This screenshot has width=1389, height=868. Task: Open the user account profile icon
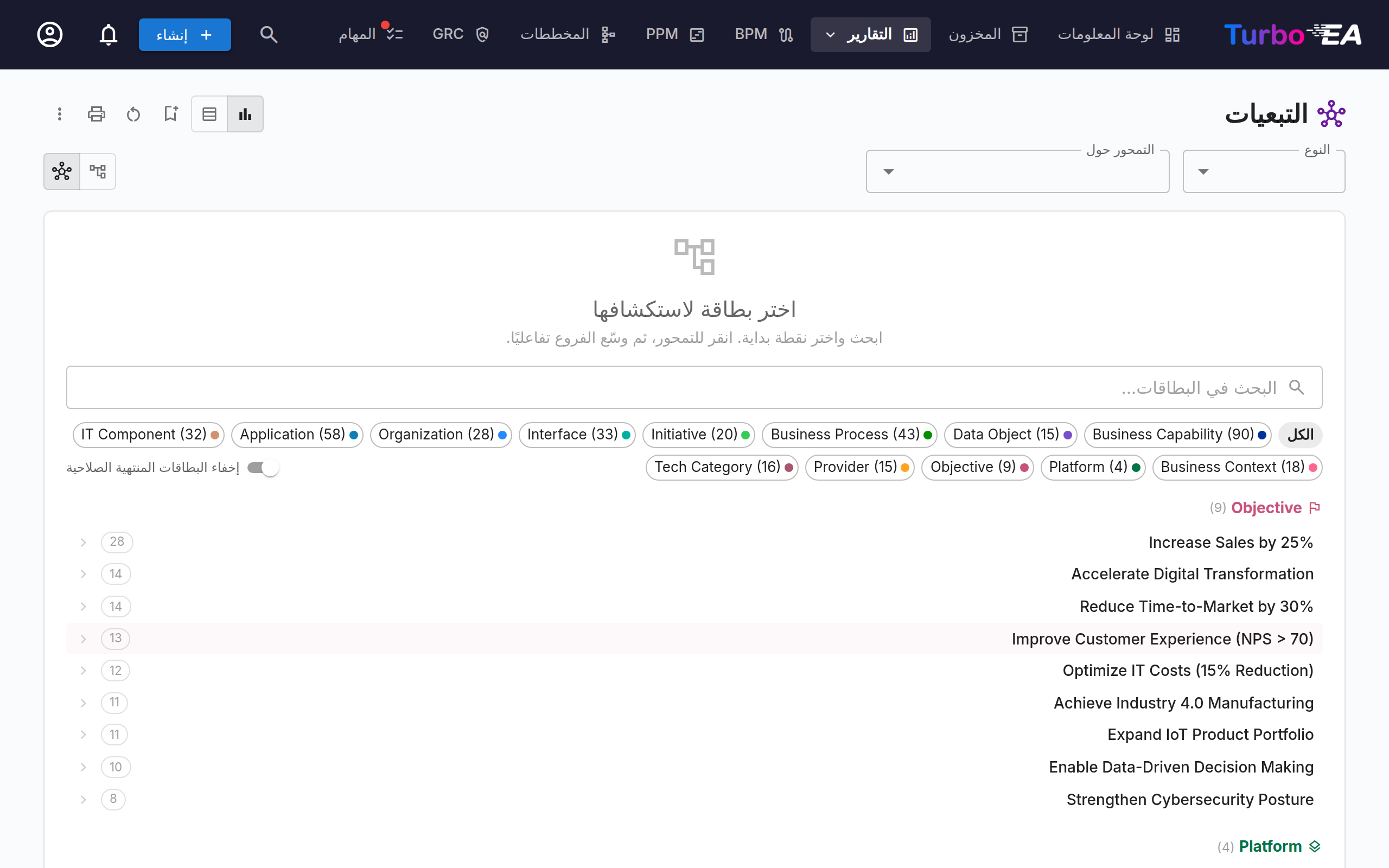click(50, 34)
